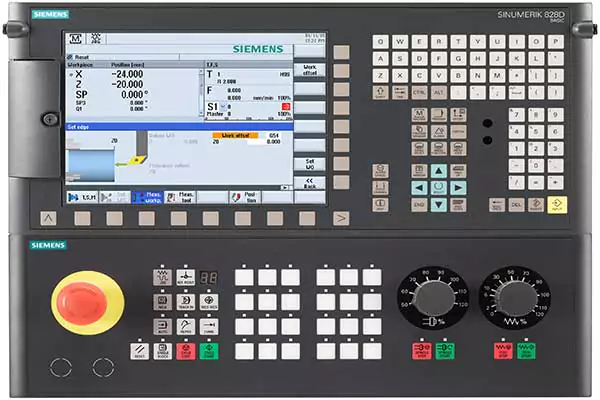The height and width of the screenshot is (400, 600).
Task: Open the OFFSET operating area key
Action: coord(458,114)
